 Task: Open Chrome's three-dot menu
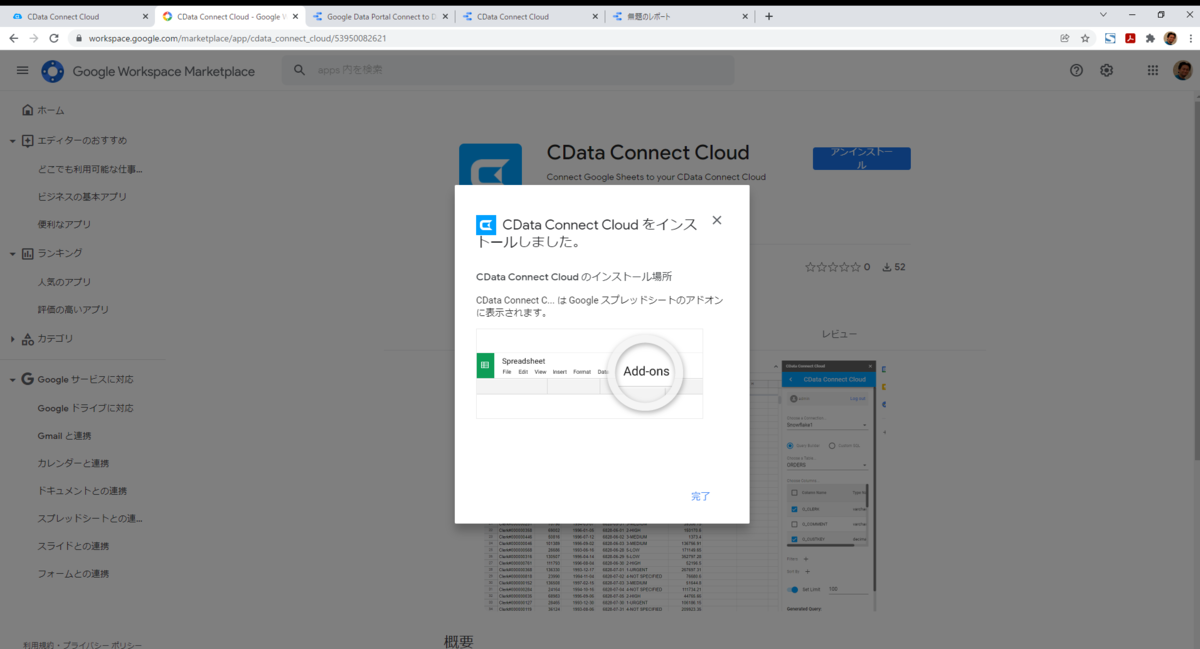coord(1189,38)
